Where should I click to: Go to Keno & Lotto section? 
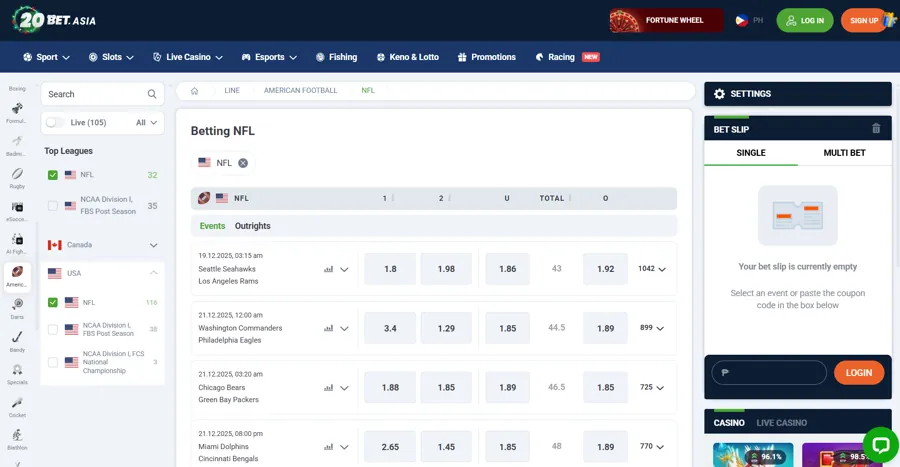tap(408, 57)
